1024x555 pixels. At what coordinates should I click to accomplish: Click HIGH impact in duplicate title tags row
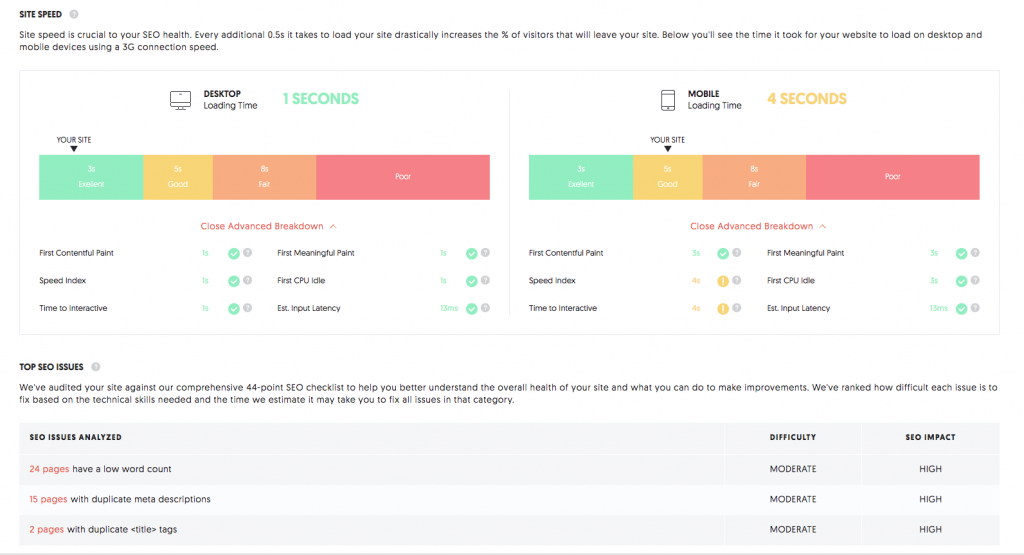(930, 529)
